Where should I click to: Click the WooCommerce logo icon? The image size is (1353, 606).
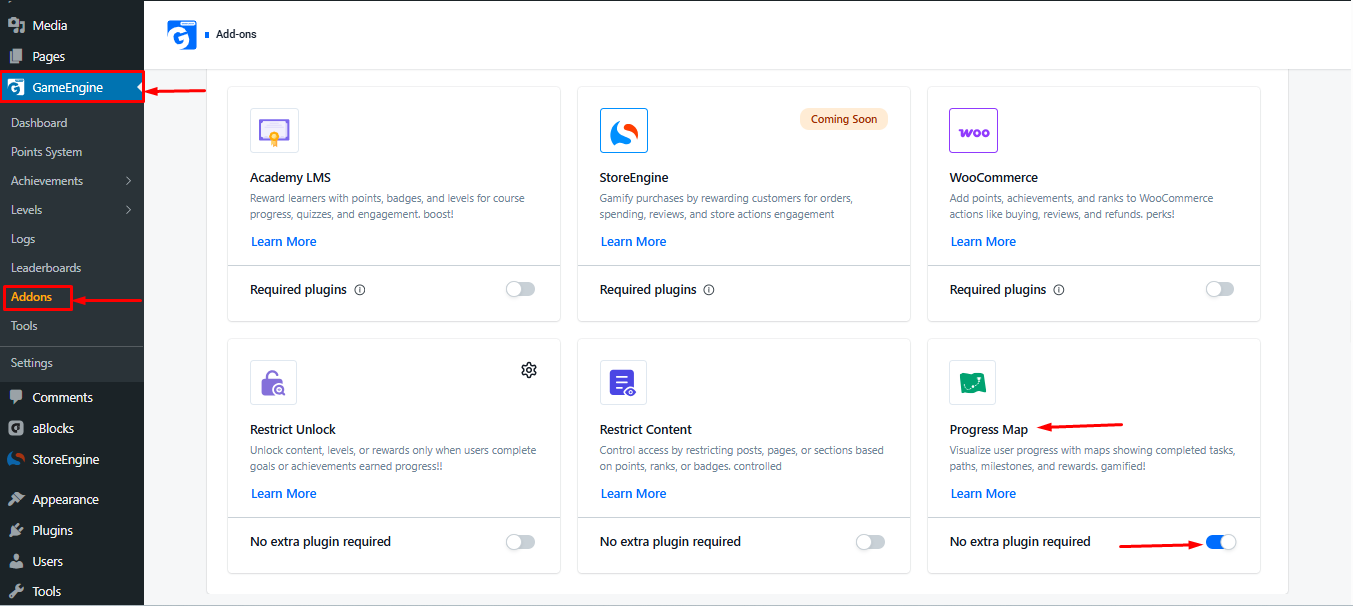pos(973,131)
